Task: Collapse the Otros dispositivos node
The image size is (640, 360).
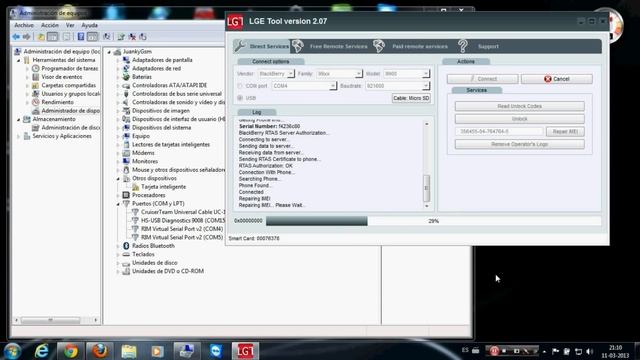Action: pos(118,178)
